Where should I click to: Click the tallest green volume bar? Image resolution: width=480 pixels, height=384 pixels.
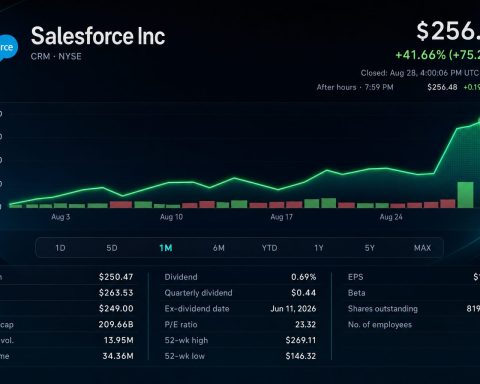pyautogui.click(x=465, y=195)
